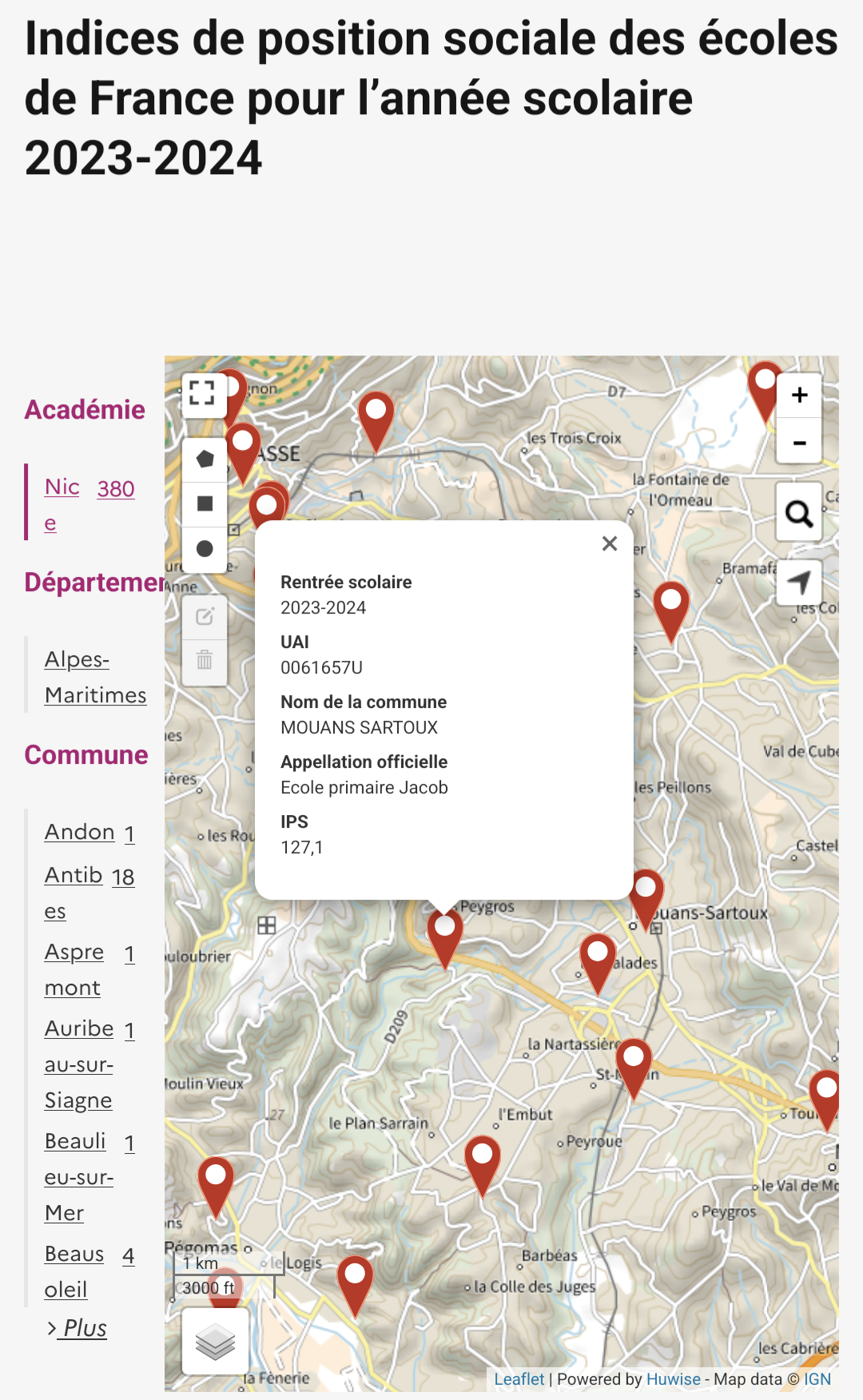Filter by Alpes-Maritimes département

pyautogui.click(x=95, y=677)
